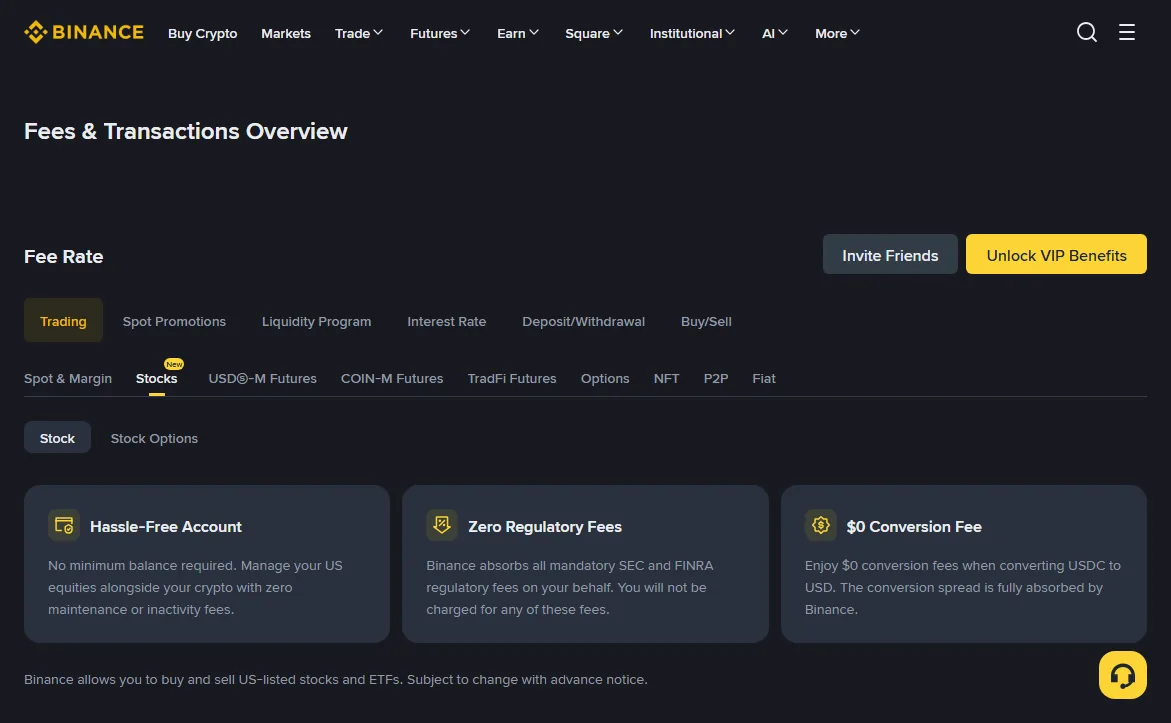Click the Invite Friends button
This screenshot has height=723, width=1171.
(890, 255)
